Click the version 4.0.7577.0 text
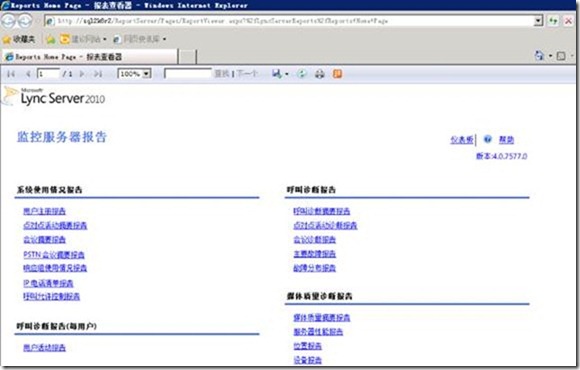 [502, 156]
